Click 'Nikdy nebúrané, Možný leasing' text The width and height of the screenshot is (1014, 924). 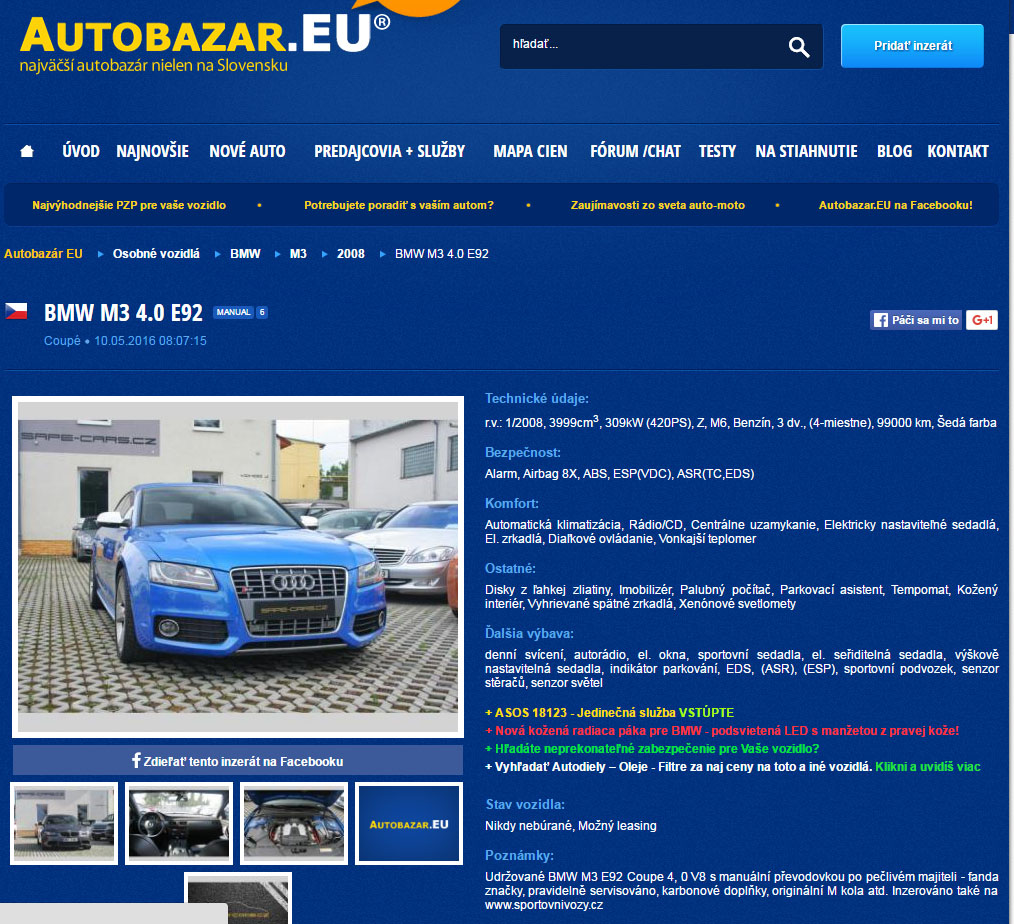click(570, 826)
